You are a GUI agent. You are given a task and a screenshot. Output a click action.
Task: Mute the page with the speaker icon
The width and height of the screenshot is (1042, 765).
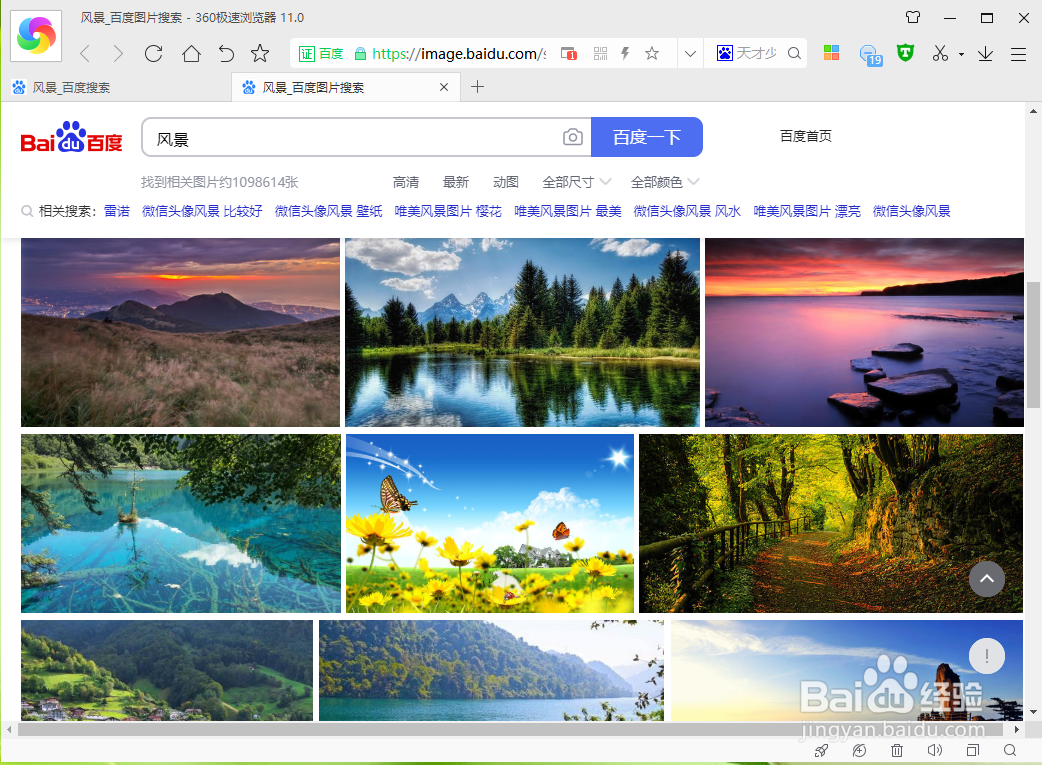tap(934, 750)
